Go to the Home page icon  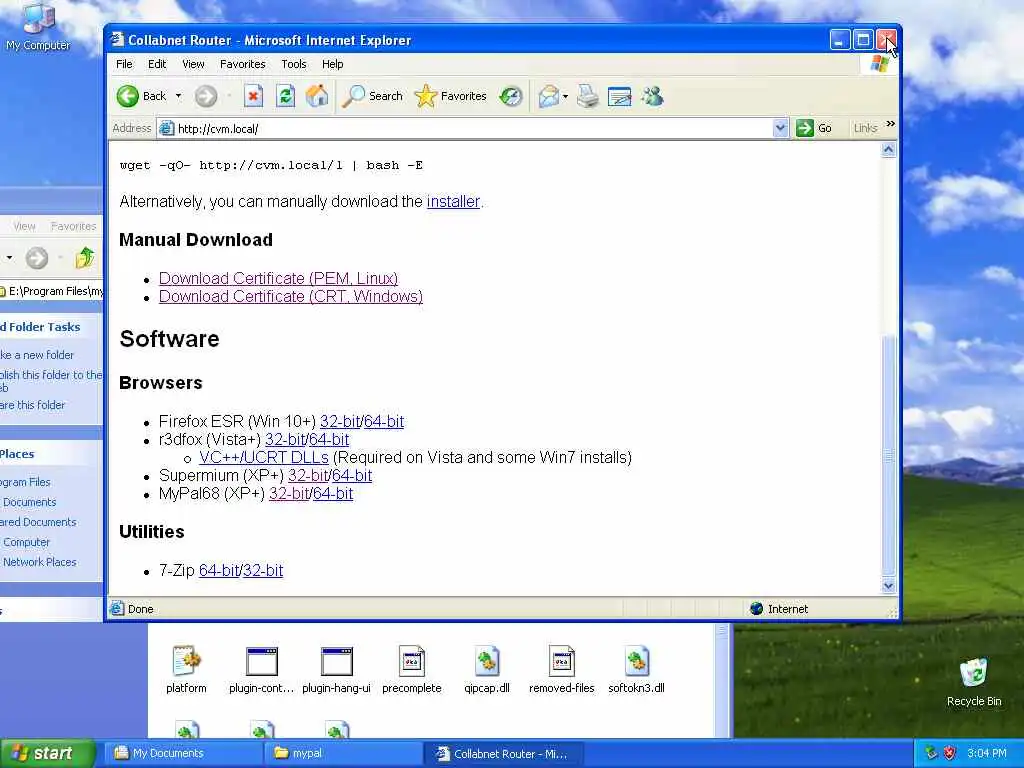click(x=317, y=96)
